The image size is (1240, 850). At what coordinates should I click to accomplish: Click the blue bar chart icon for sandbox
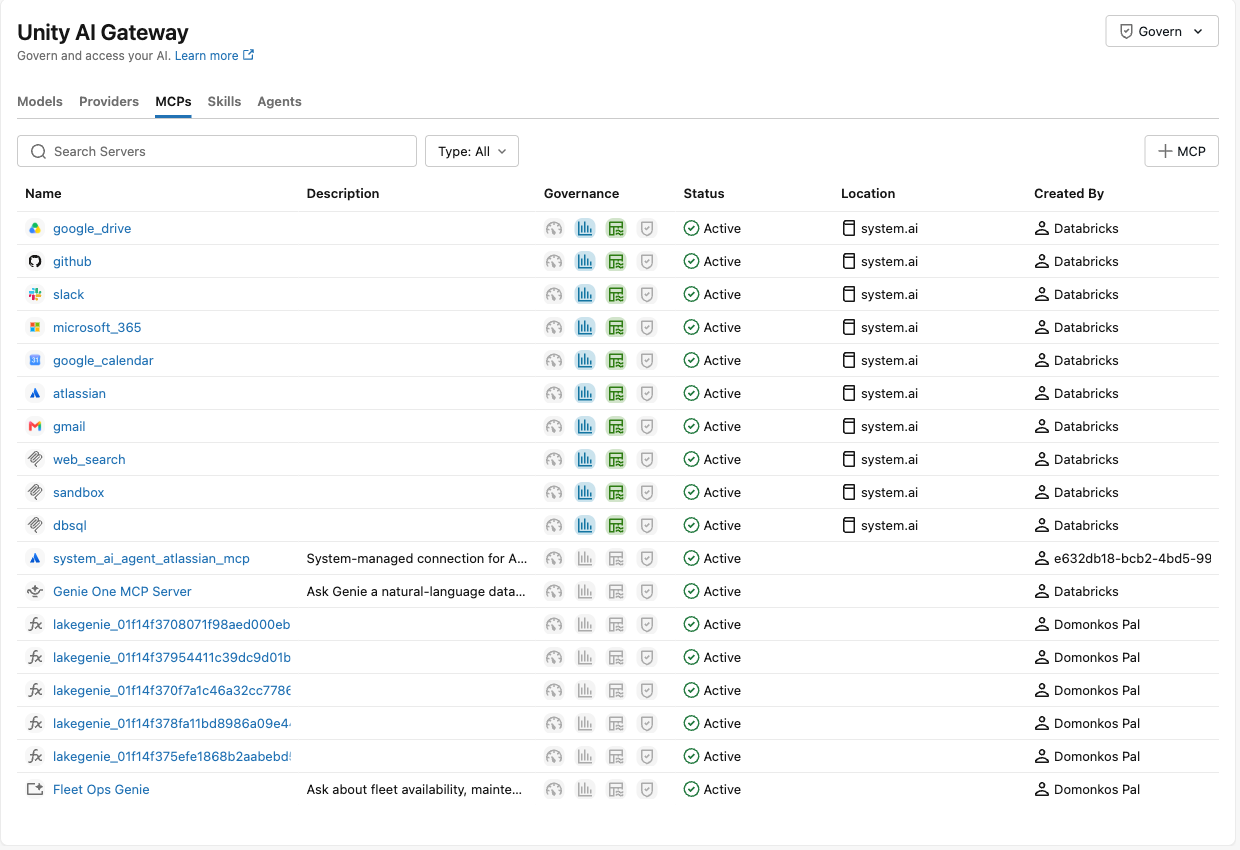pos(585,492)
